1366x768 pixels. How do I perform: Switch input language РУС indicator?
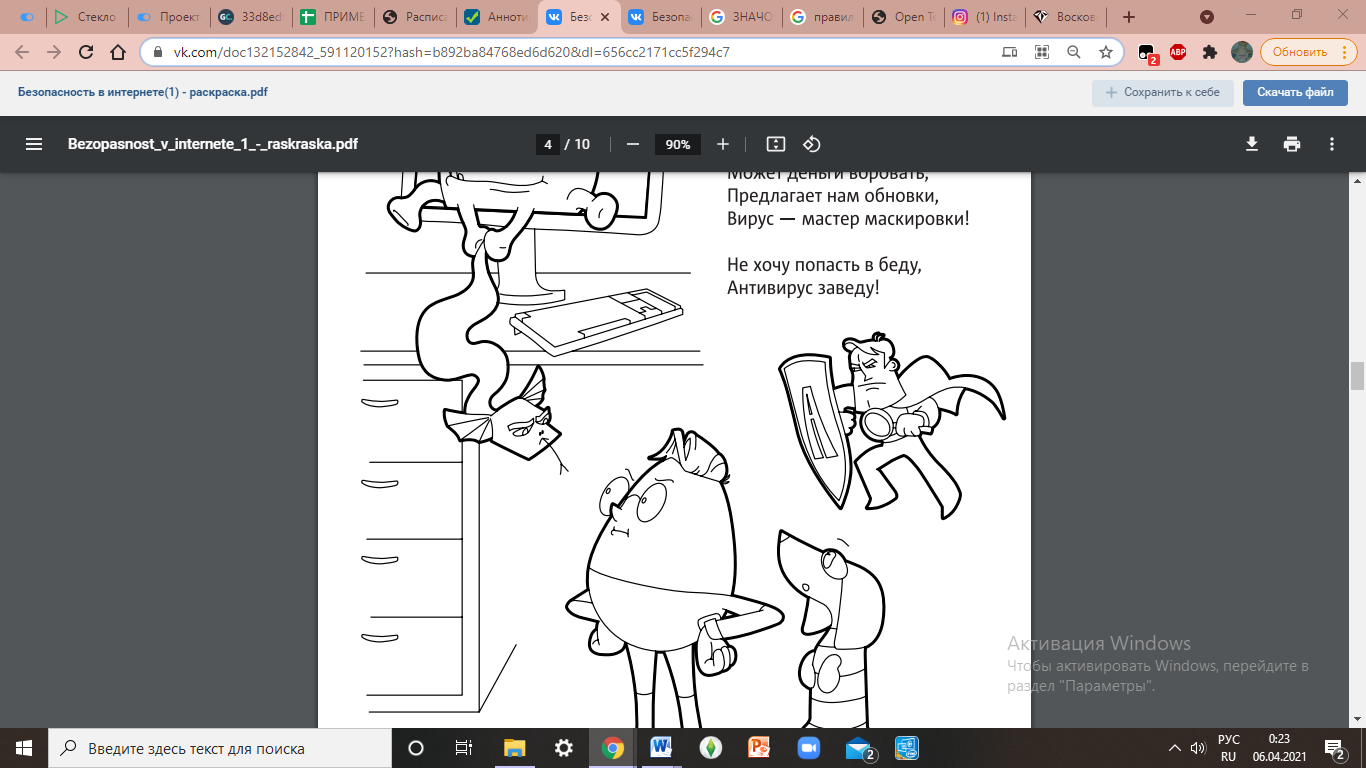point(1229,748)
